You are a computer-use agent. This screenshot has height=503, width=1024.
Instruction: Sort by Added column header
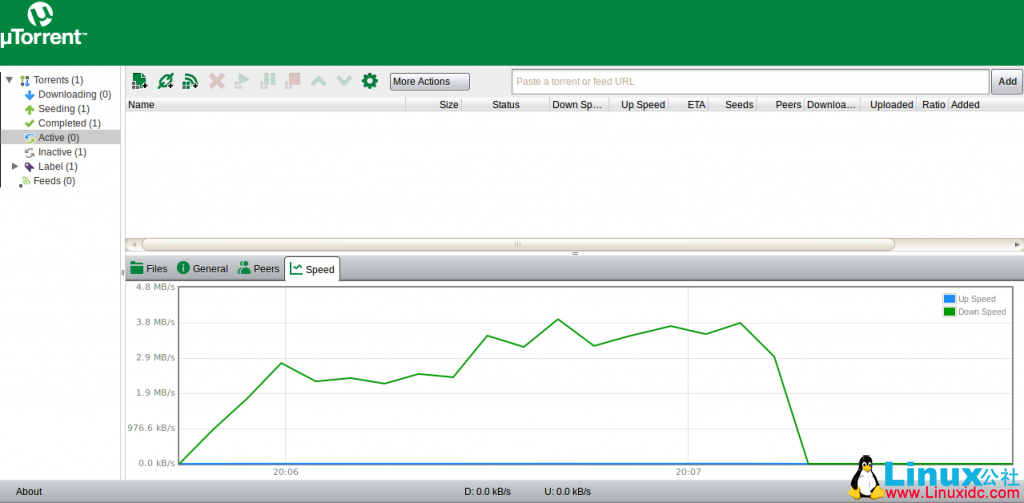(x=986, y=105)
